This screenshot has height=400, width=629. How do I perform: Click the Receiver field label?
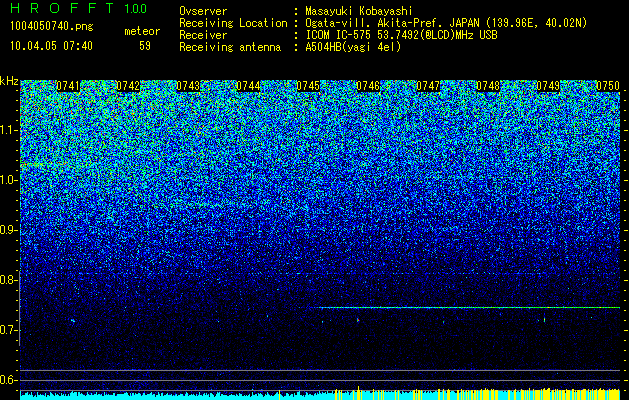click(x=203, y=35)
